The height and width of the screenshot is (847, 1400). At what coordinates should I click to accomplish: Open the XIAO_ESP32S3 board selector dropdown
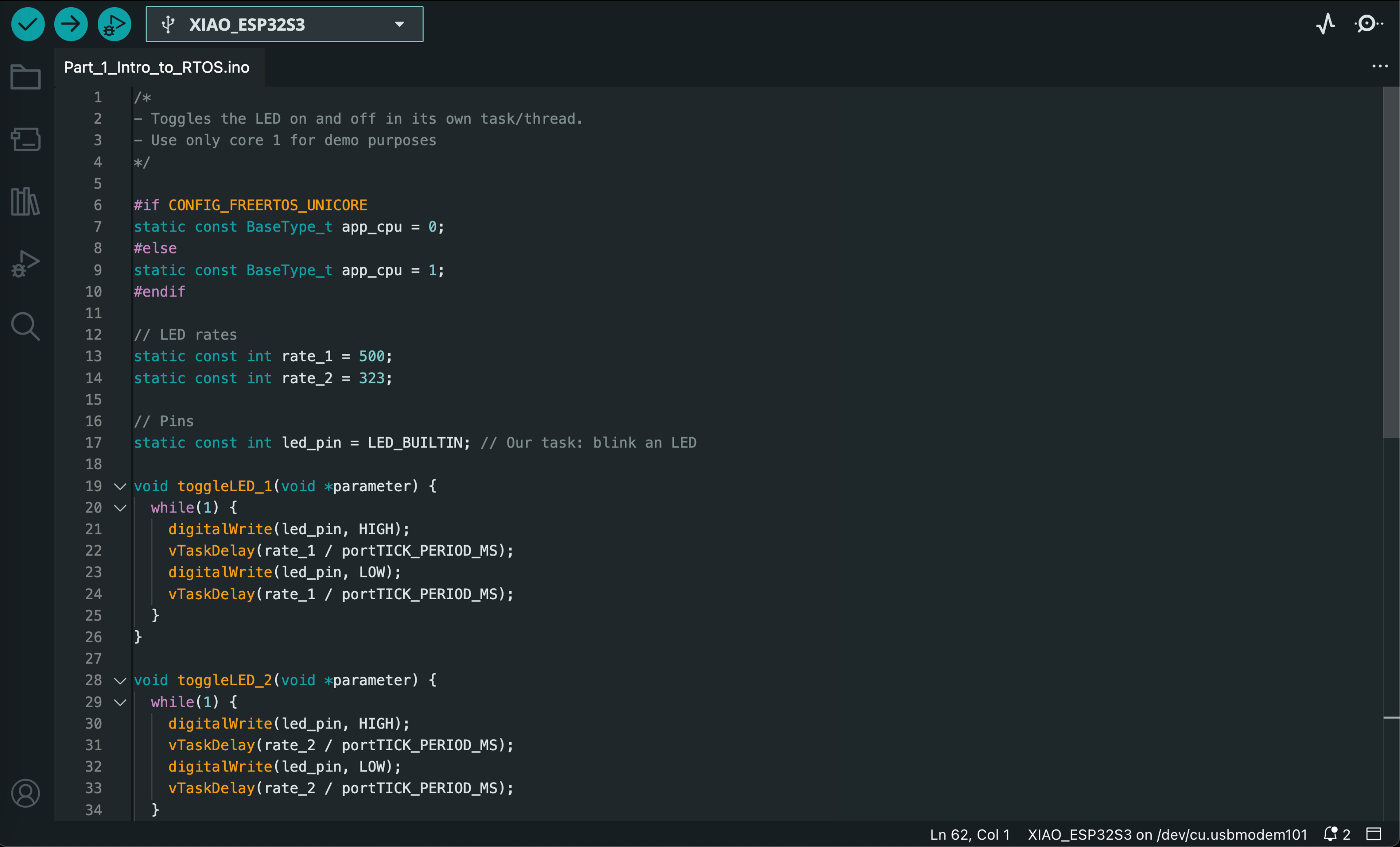tap(284, 24)
